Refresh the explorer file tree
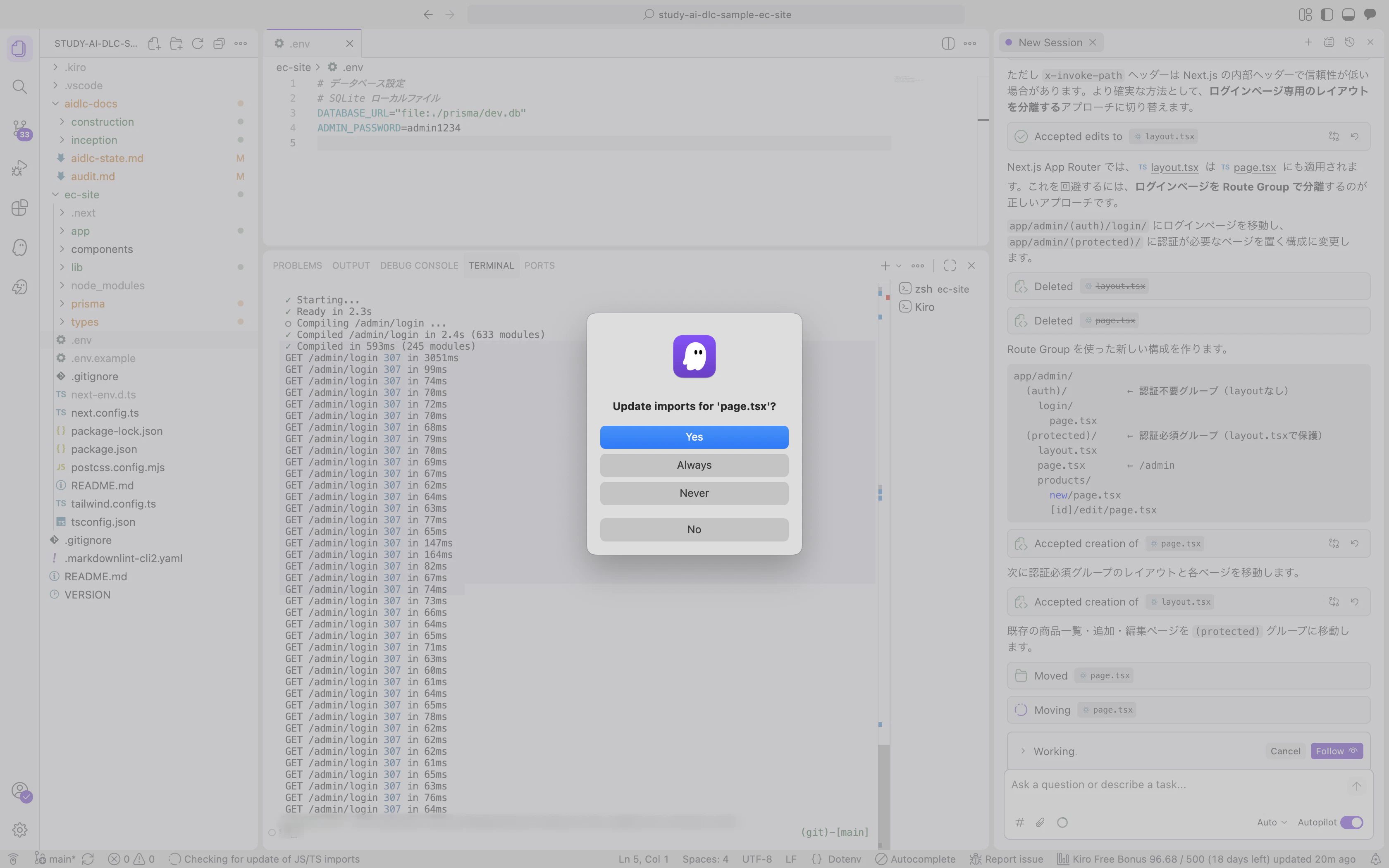 click(x=198, y=44)
